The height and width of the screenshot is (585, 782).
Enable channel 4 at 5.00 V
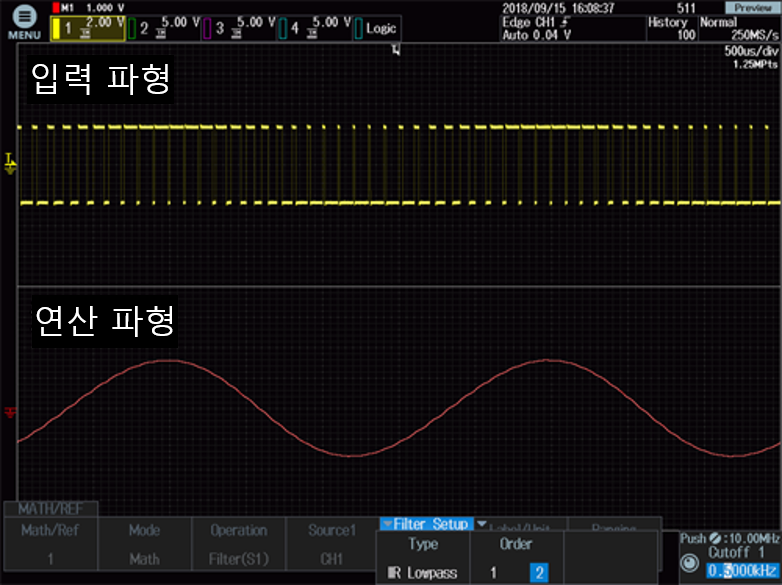pos(315,28)
